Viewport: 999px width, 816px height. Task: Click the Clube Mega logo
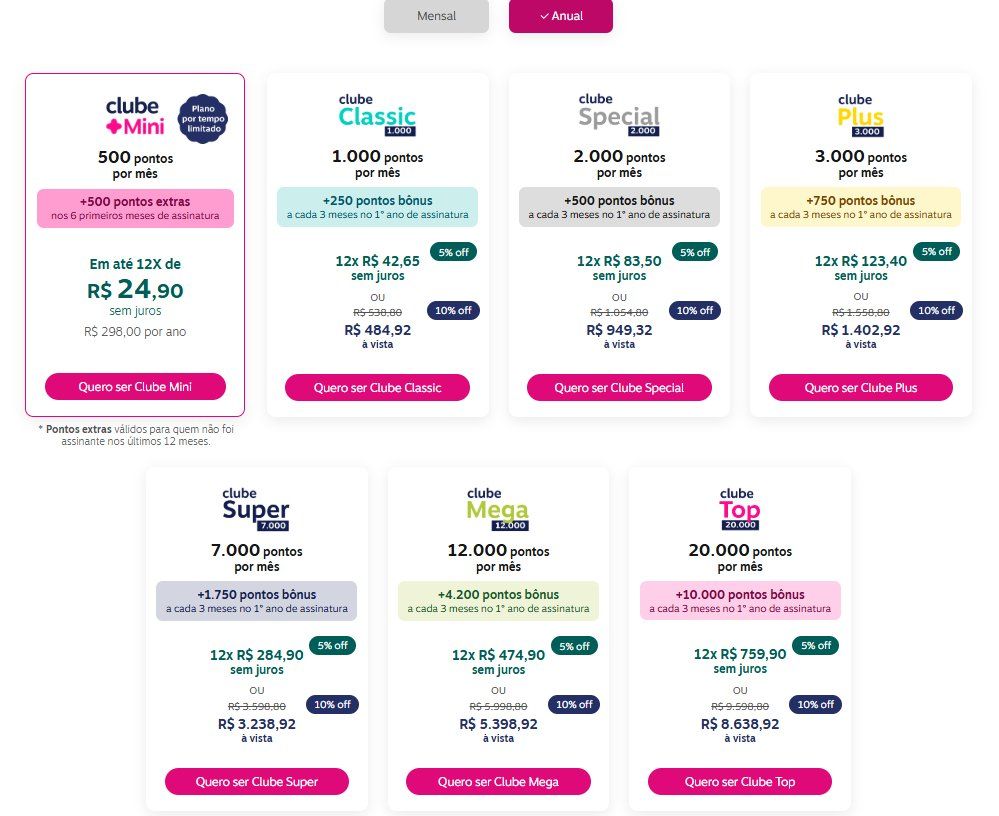[x=498, y=509]
